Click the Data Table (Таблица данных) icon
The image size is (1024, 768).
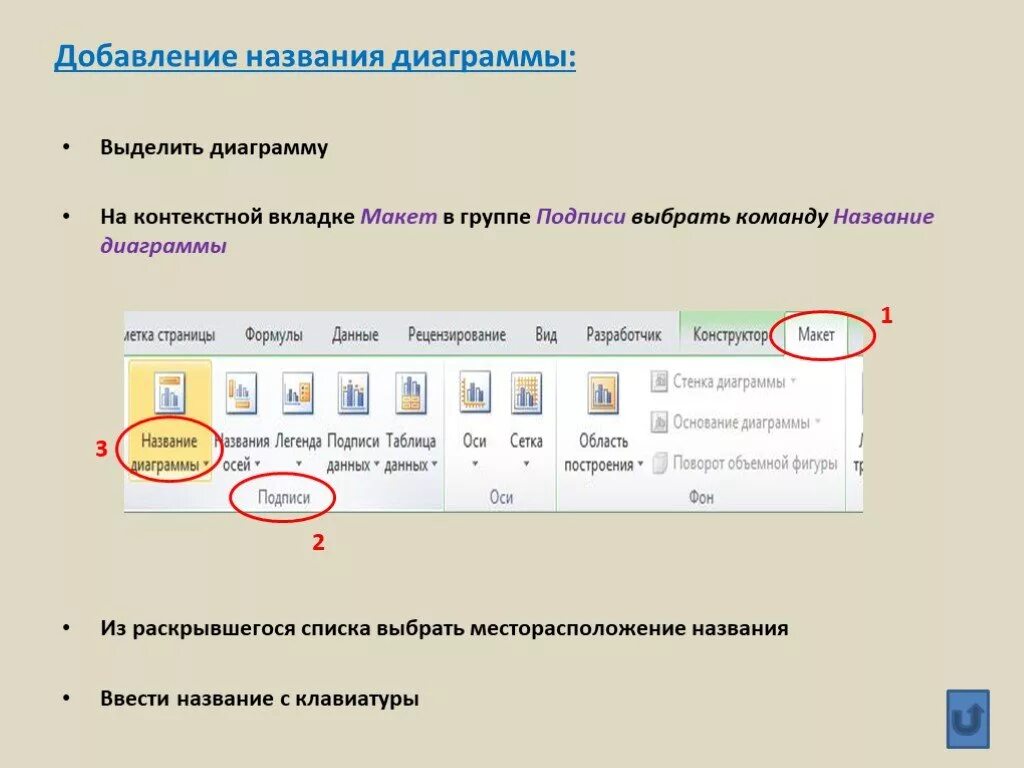tap(411, 393)
